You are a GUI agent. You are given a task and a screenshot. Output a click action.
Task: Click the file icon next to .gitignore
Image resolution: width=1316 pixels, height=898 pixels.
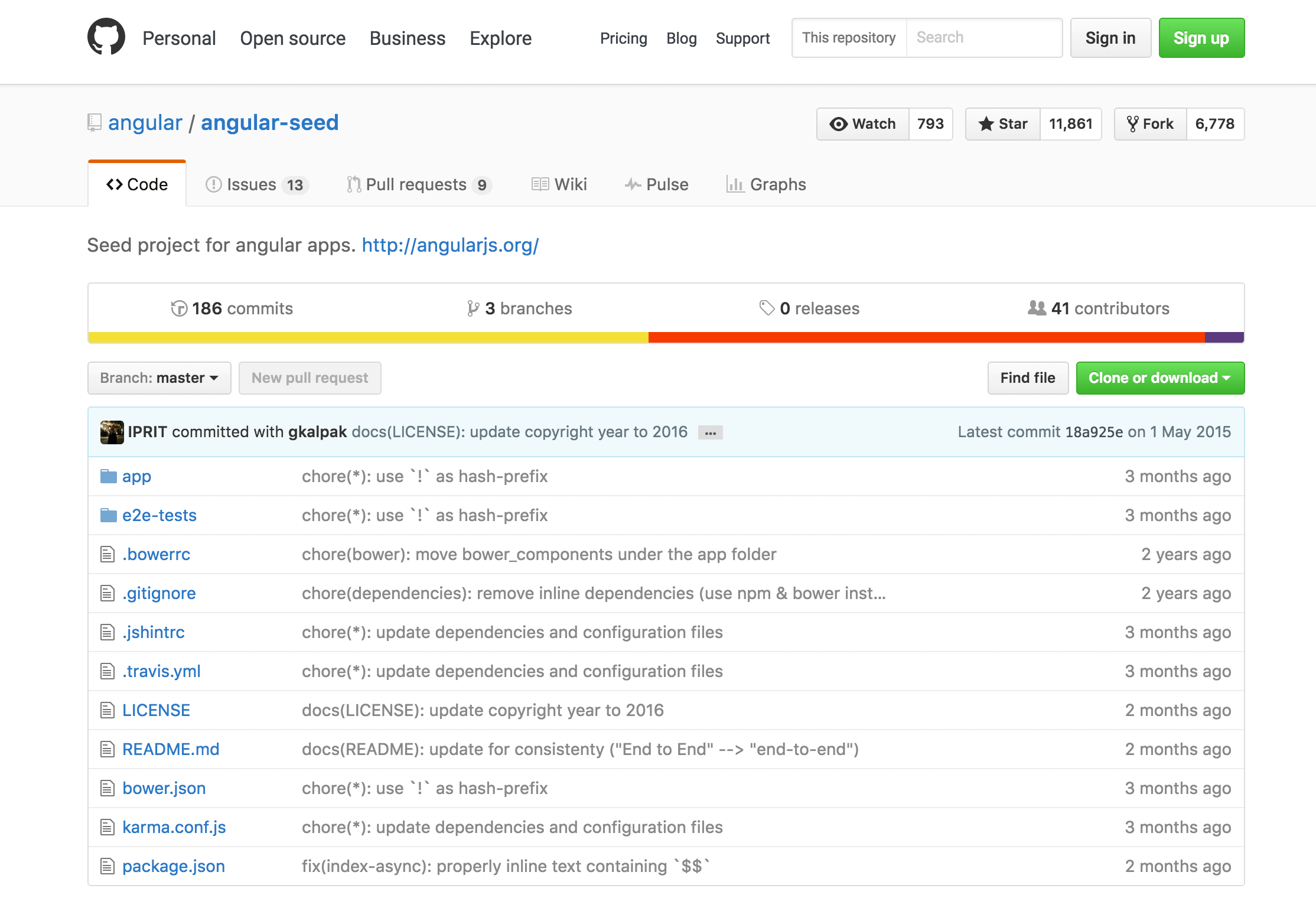pos(108,593)
